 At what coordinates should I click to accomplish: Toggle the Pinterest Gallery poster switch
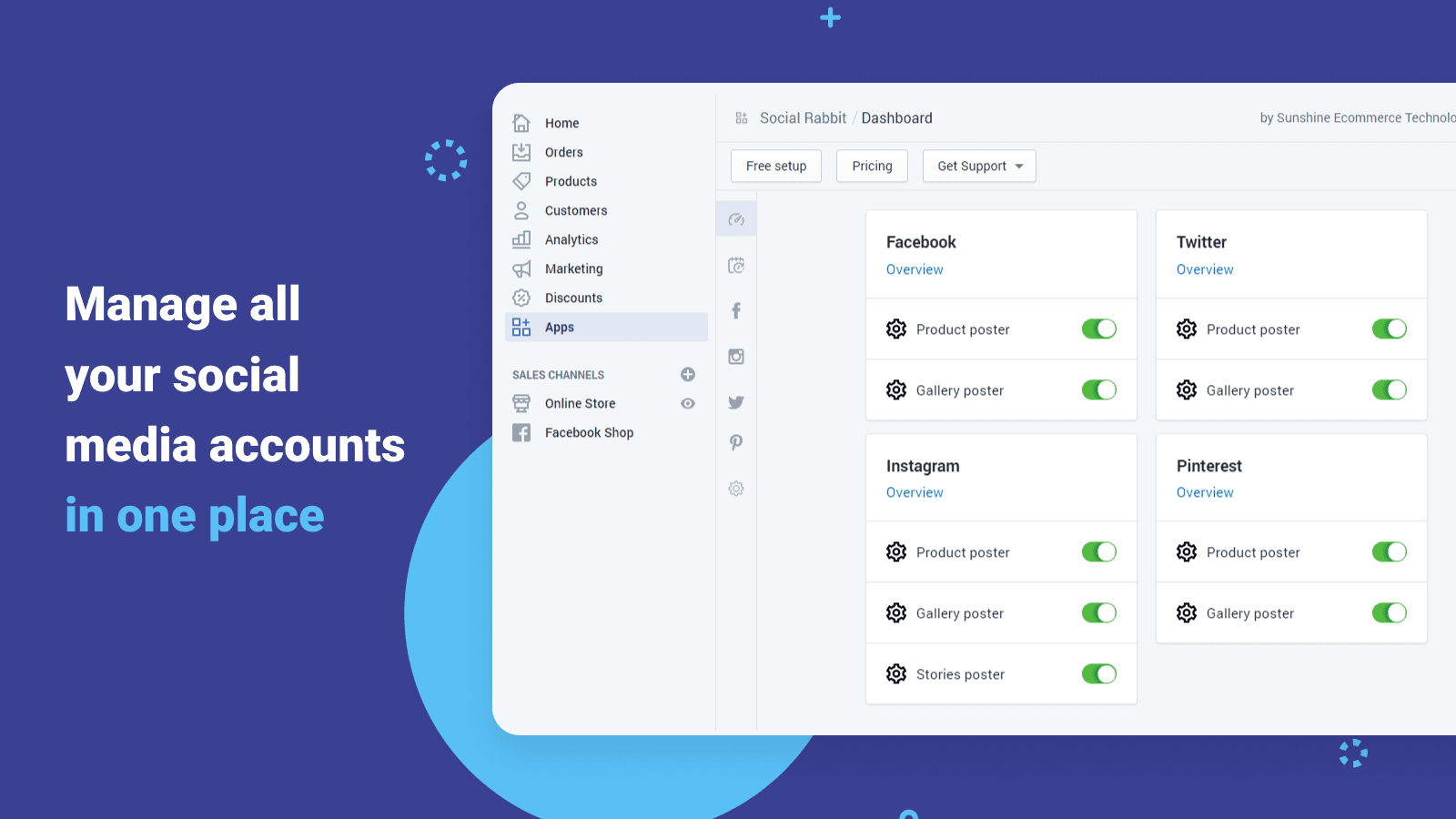[x=1390, y=612]
